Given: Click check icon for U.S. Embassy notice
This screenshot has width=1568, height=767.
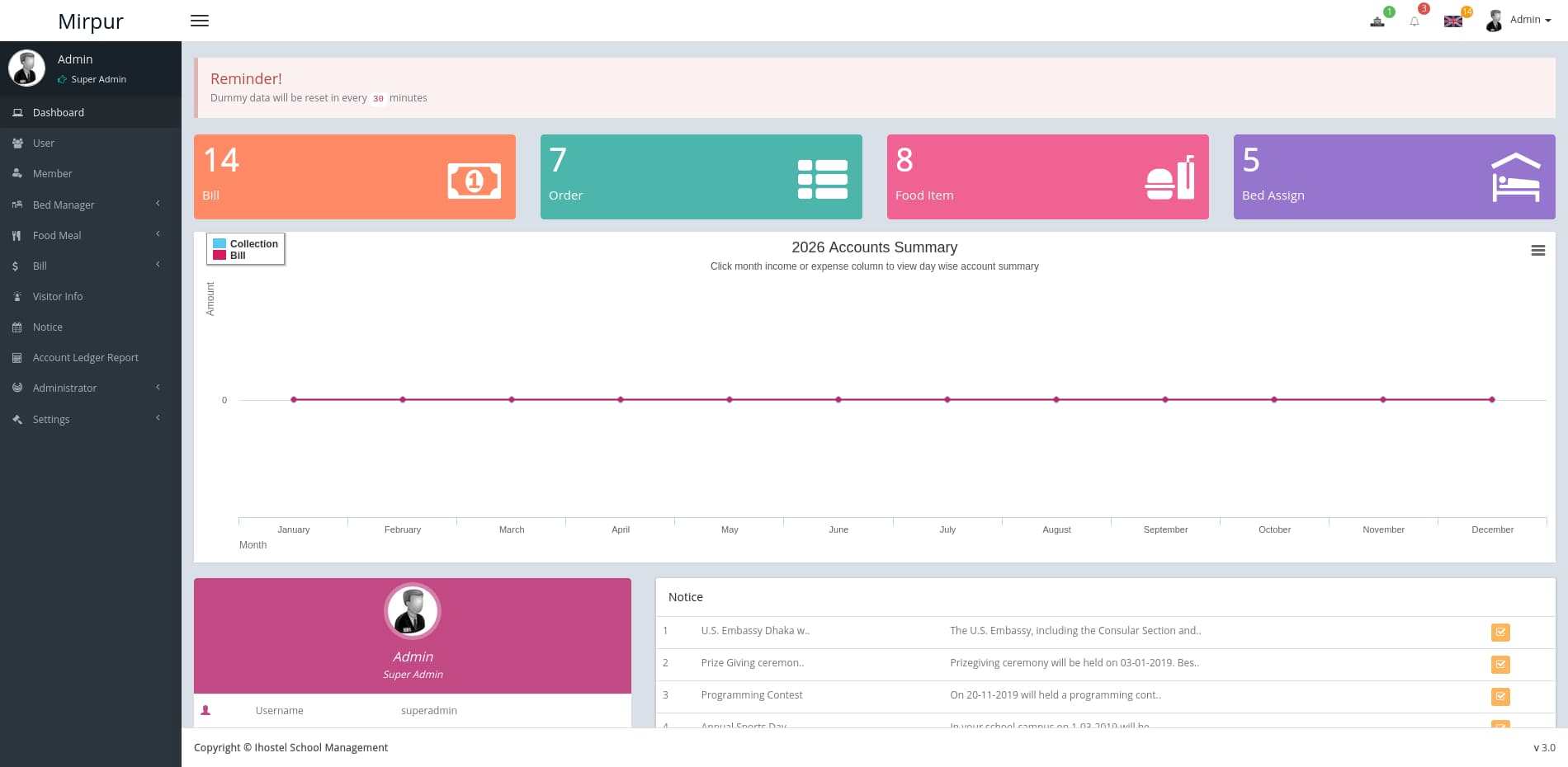Looking at the screenshot, I should (x=1500, y=633).
